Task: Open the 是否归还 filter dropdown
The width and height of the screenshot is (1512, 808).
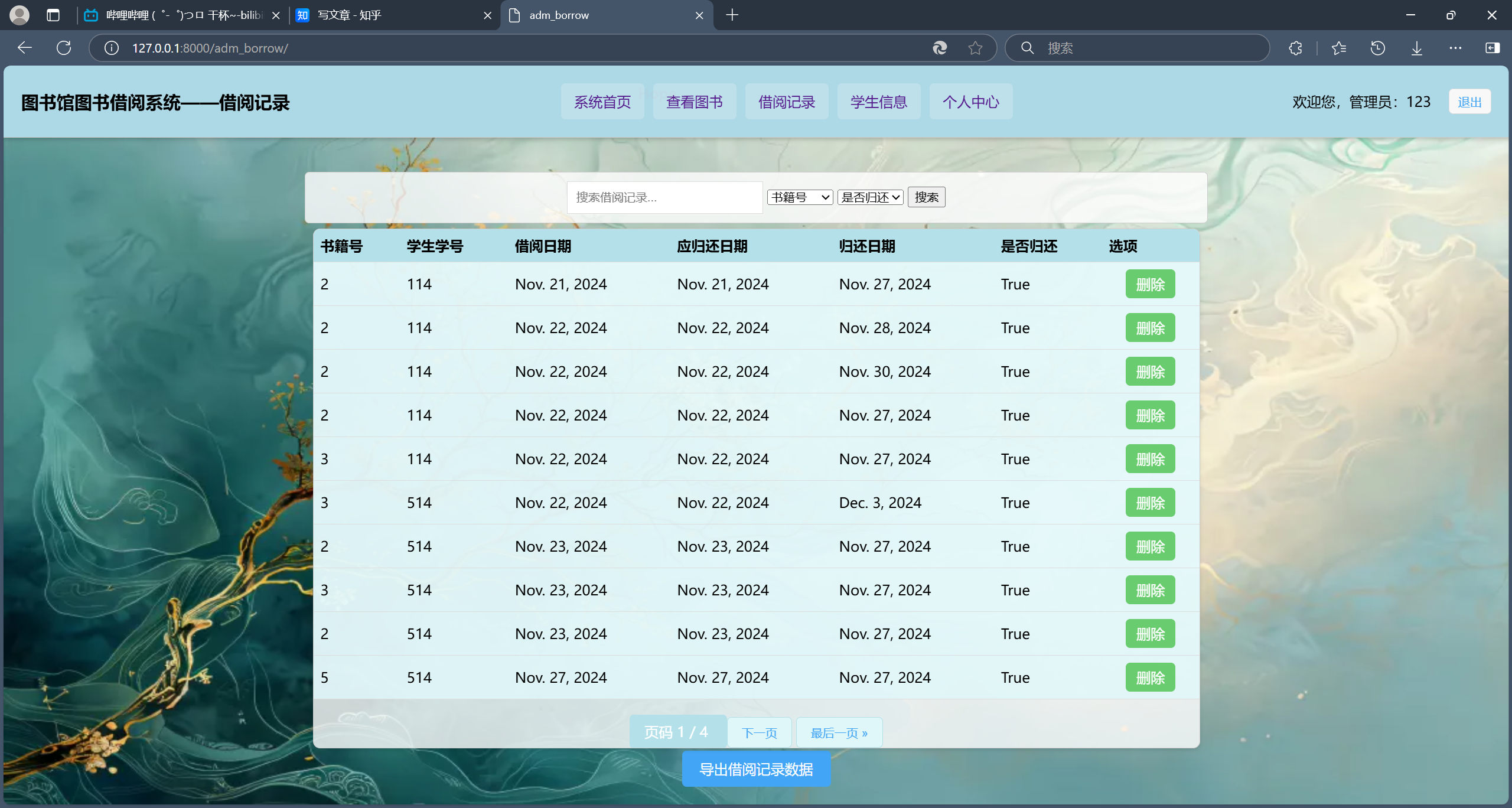Action: coord(869,197)
